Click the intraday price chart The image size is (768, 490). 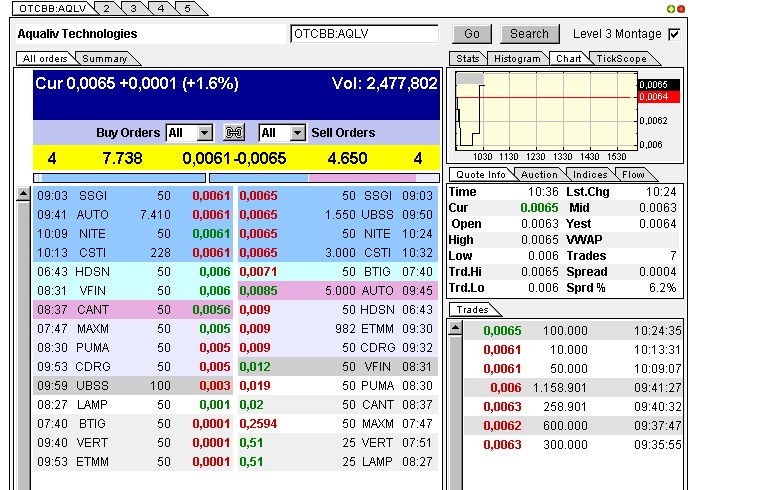[546, 111]
